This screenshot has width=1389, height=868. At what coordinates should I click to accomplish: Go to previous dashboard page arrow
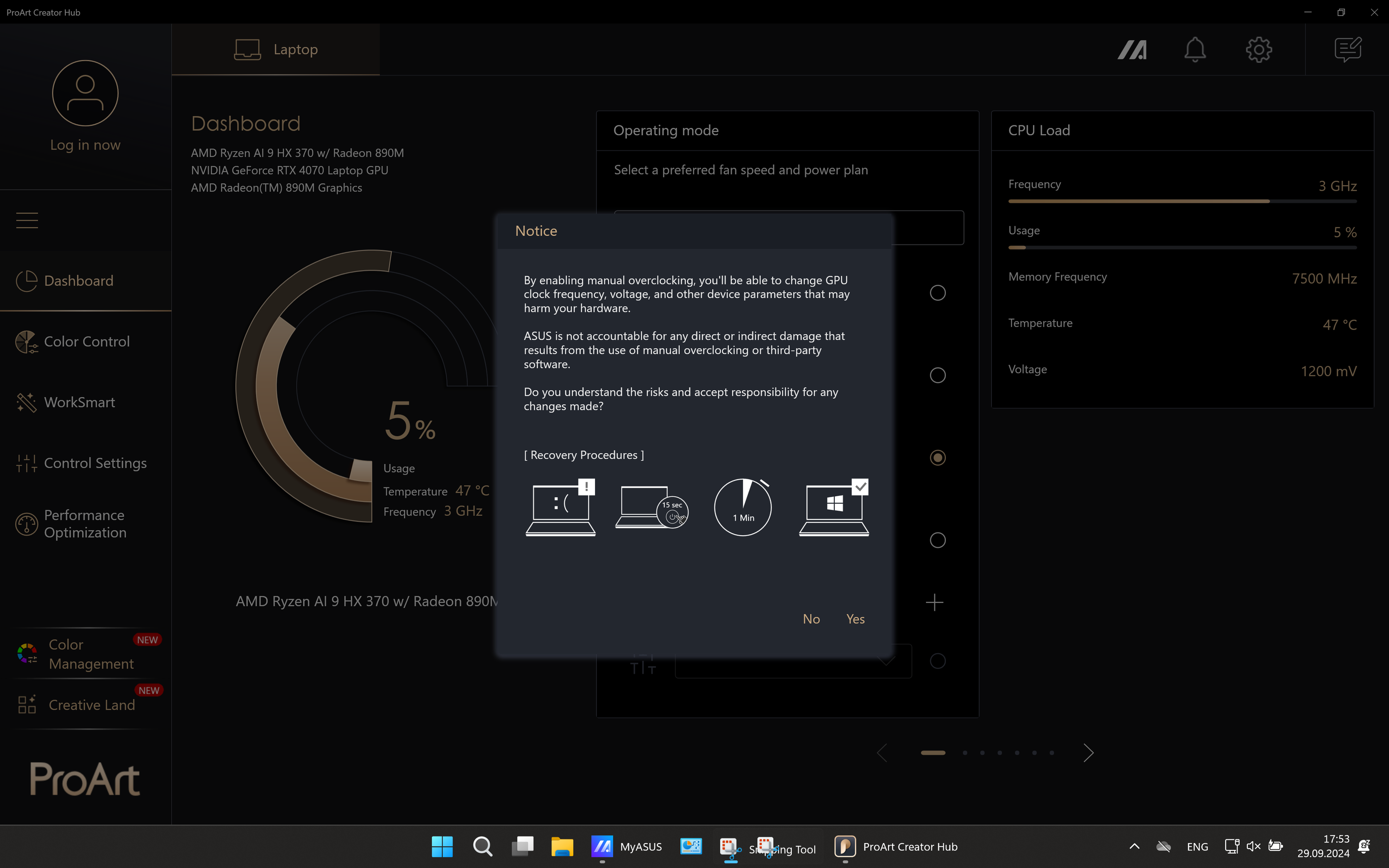click(x=882, y=753)
